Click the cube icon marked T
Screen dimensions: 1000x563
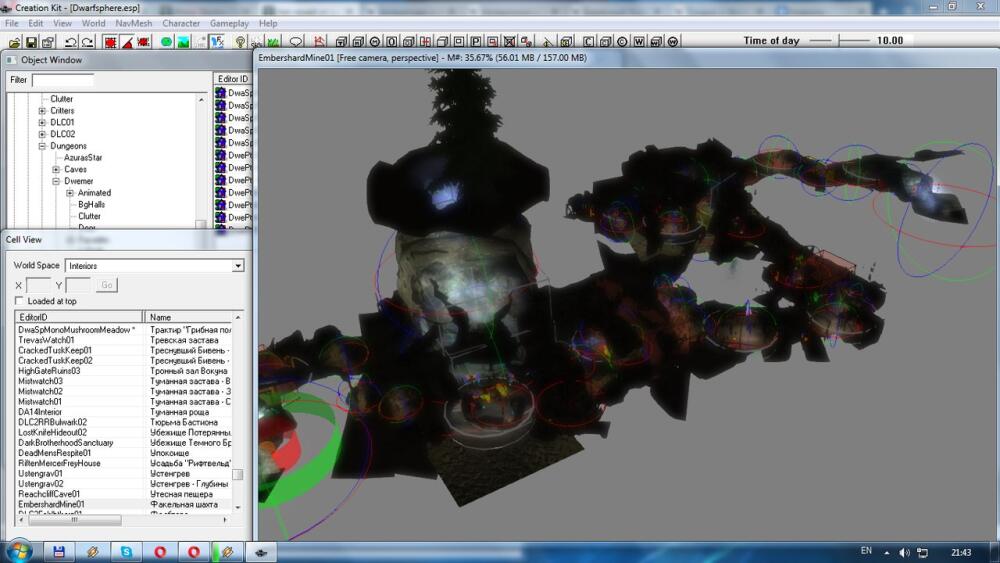pos(342,42)
